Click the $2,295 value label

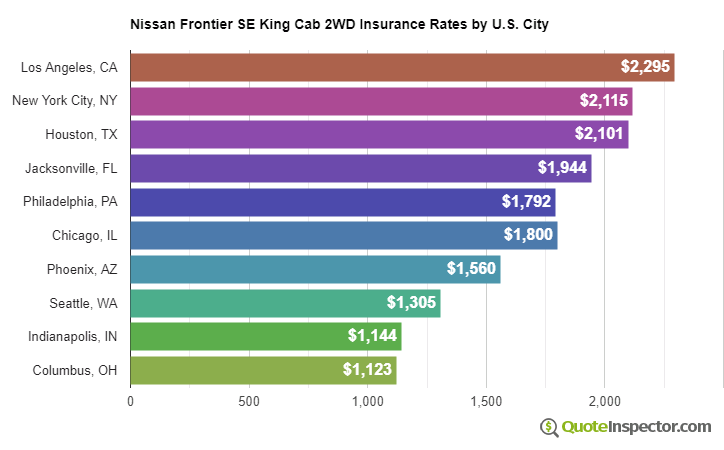click(645, 67)
